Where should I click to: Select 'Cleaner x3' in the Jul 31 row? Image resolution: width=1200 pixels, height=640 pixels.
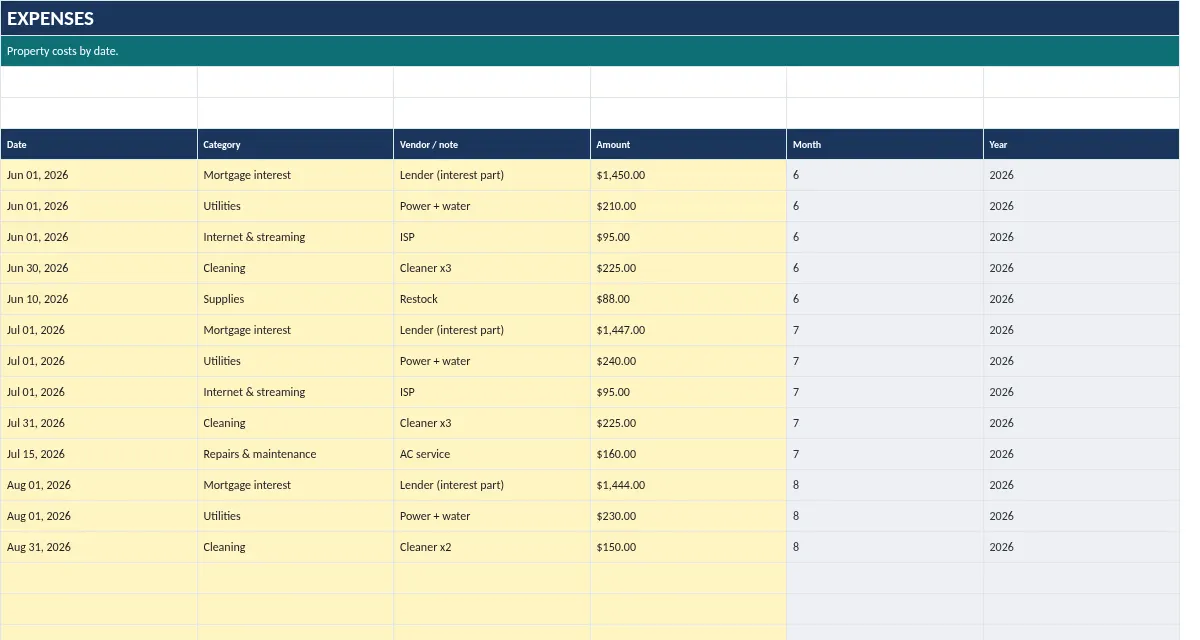(492, 423)
